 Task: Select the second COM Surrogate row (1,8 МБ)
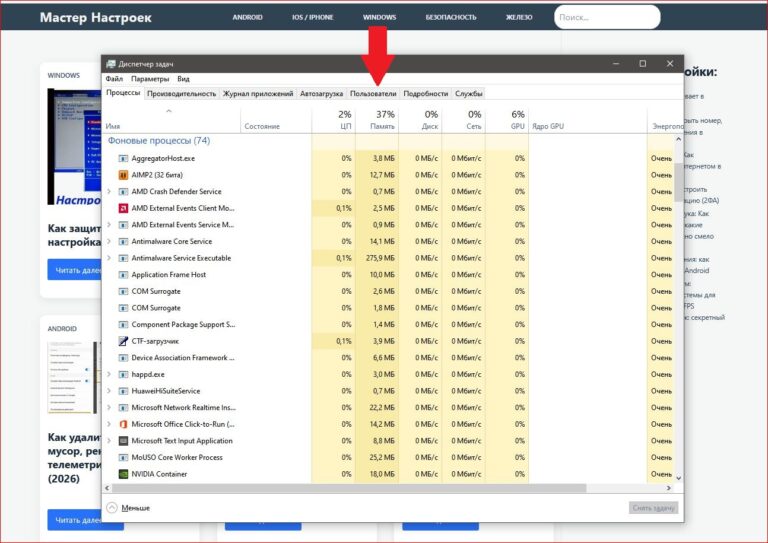pos(387,308)
